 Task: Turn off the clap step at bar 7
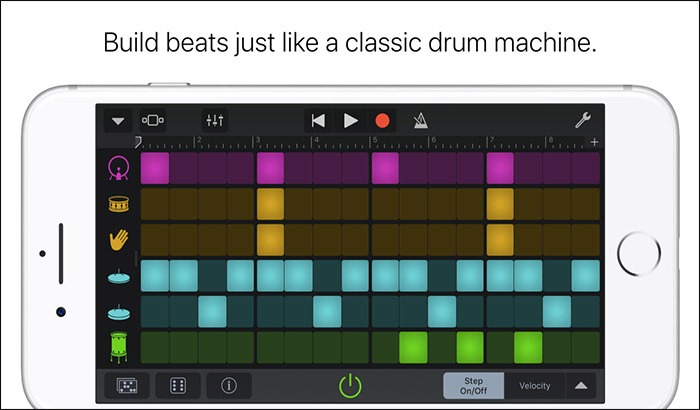500,240
